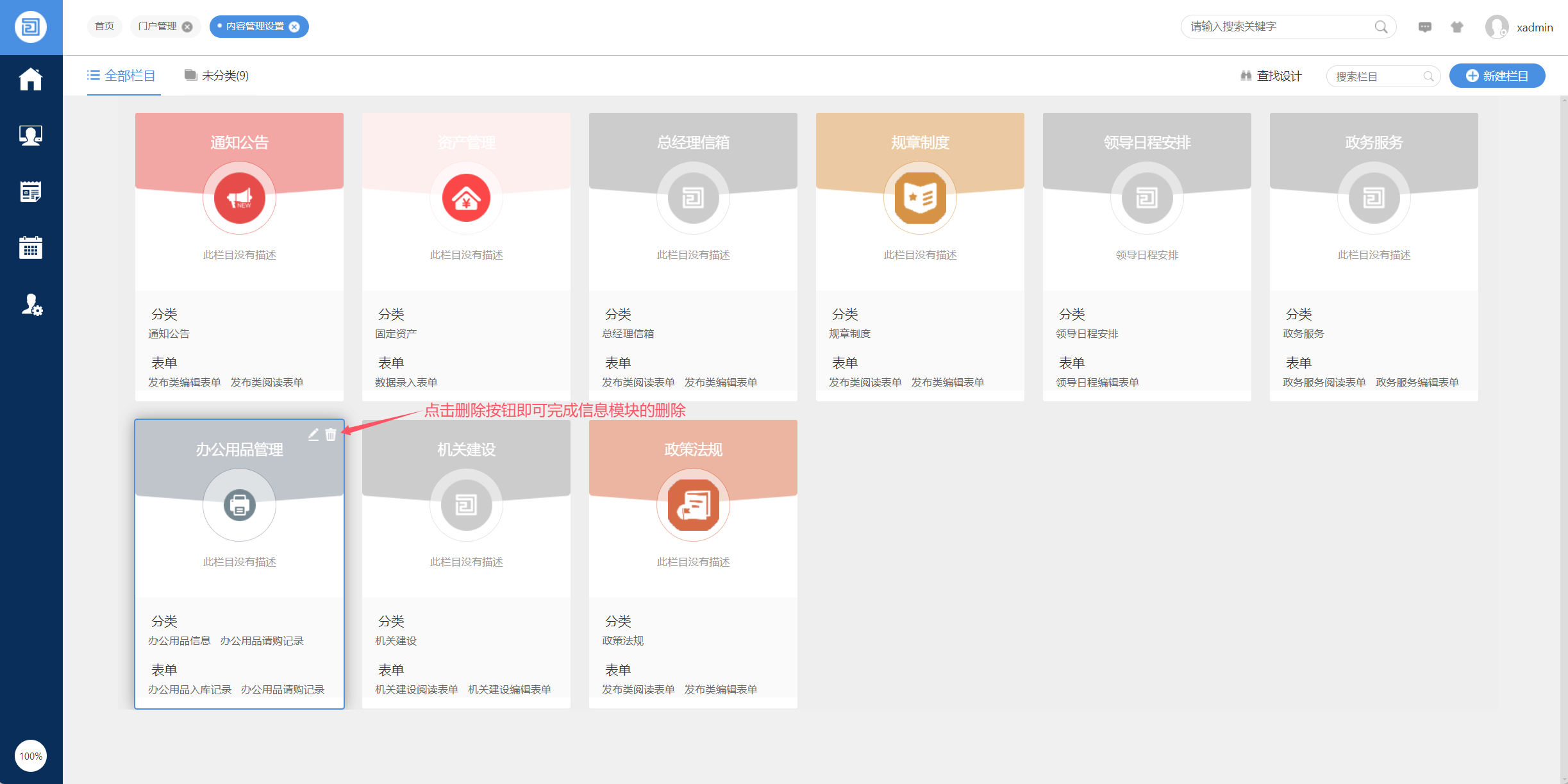Screen dimensions: 1568x784
Task: Click the shirt theme icon in header
Action: click(1457, 27)
